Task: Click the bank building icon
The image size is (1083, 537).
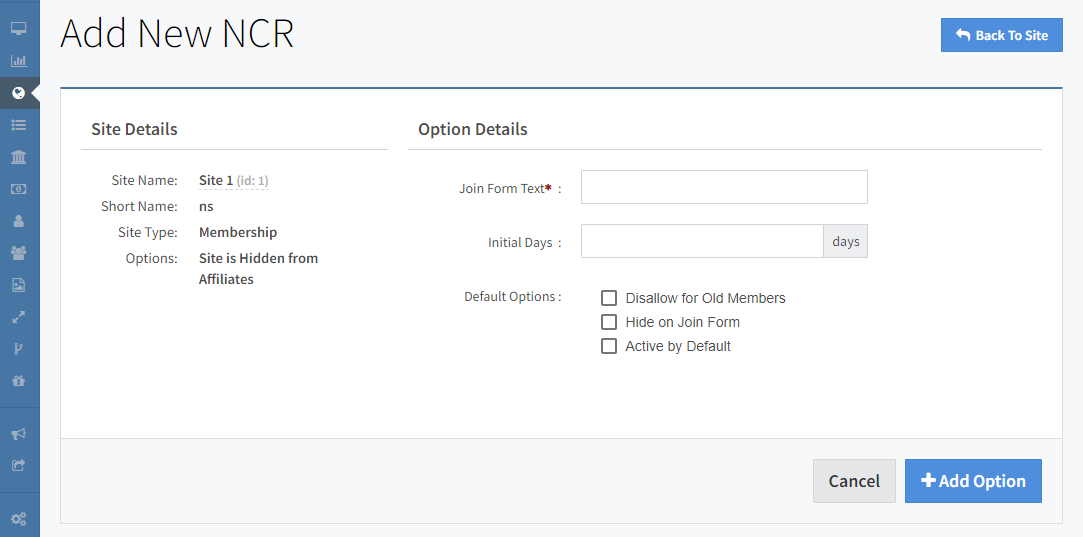Action: 18,157
